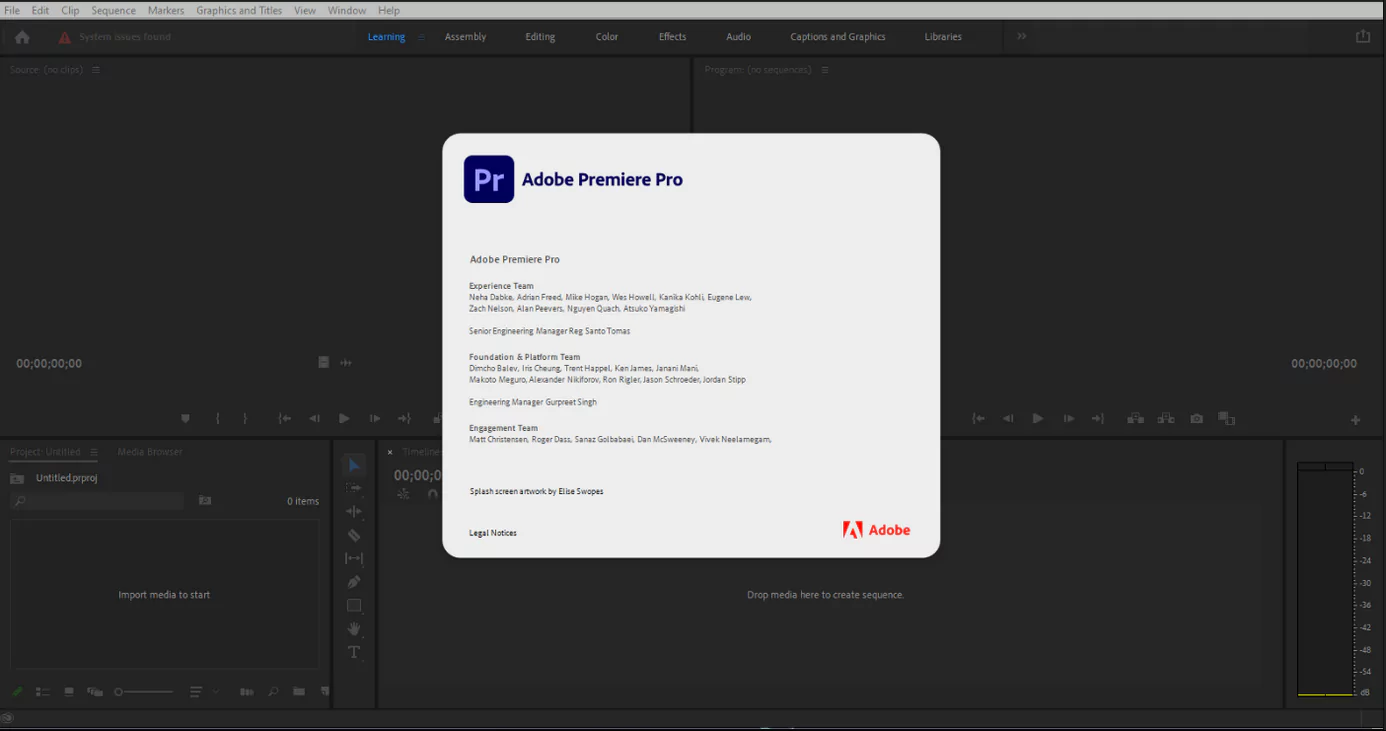Switch to the Editing workspace tab
The image size is (1386, 731).
pyautogui.click(x=540, y=36)
